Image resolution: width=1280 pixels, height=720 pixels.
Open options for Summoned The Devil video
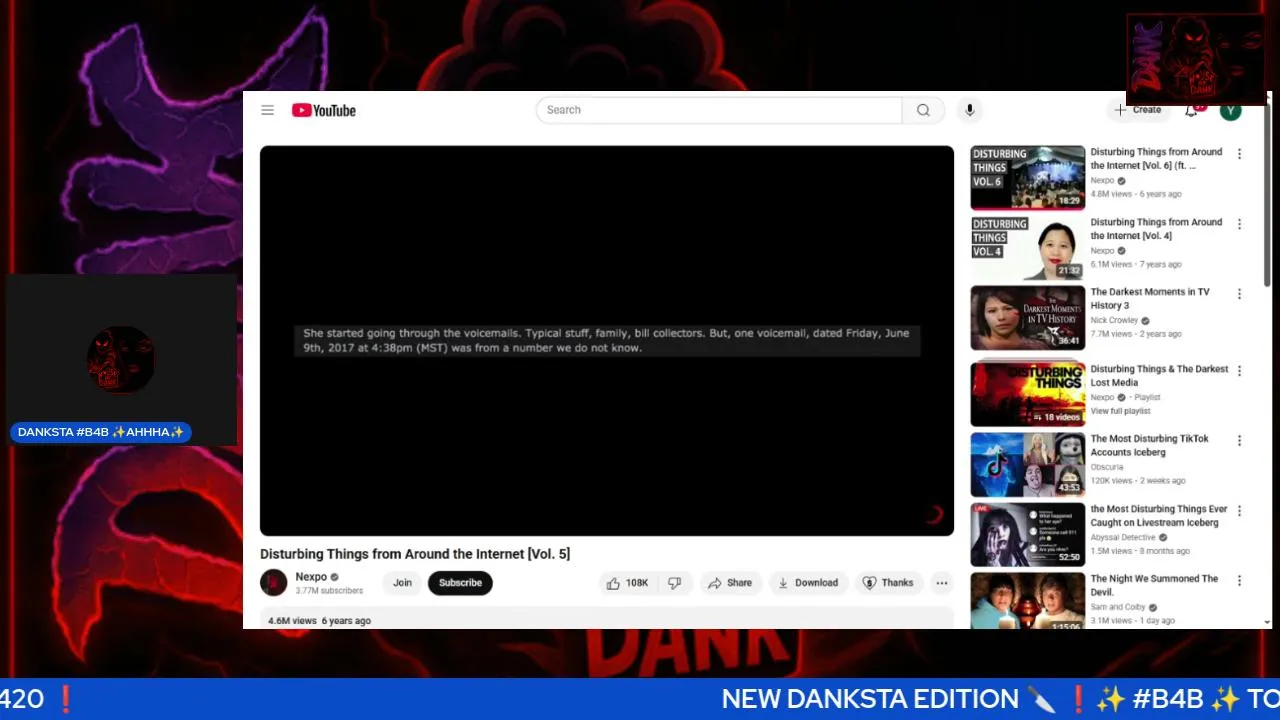click(x=1239, y=580)
